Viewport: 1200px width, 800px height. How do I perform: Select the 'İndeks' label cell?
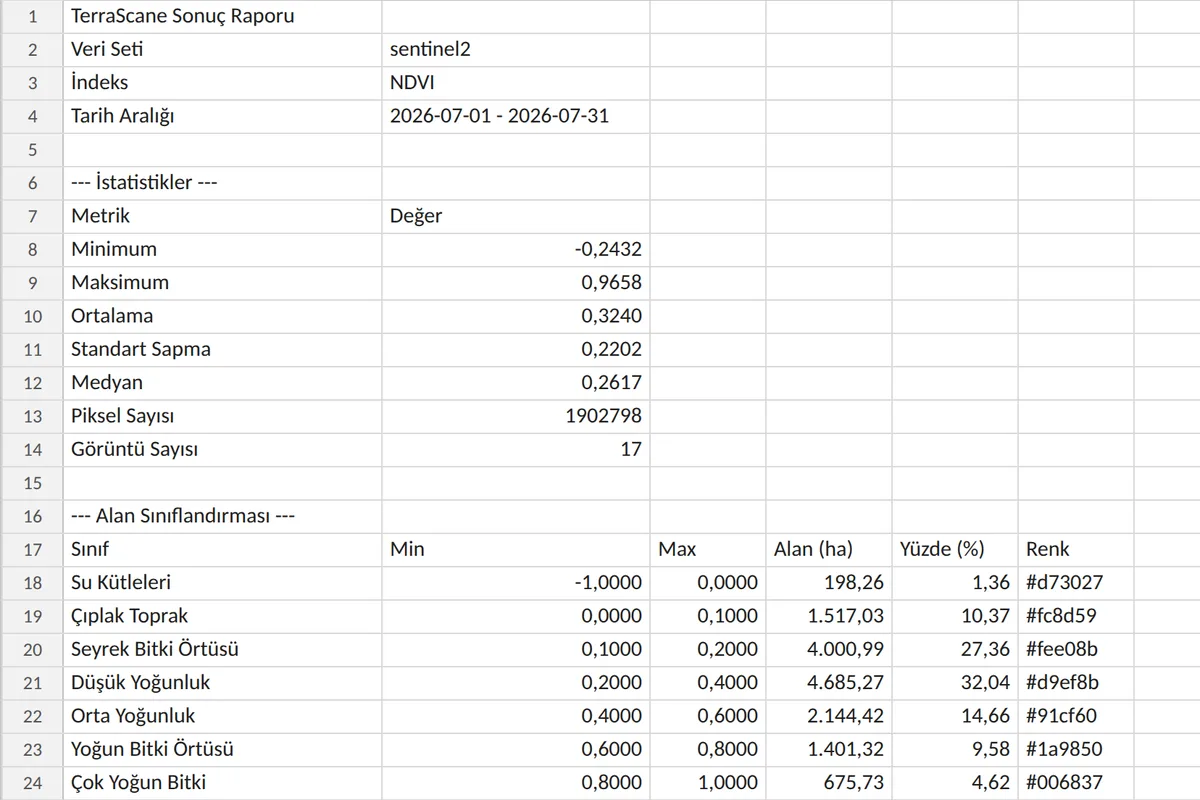223,83
